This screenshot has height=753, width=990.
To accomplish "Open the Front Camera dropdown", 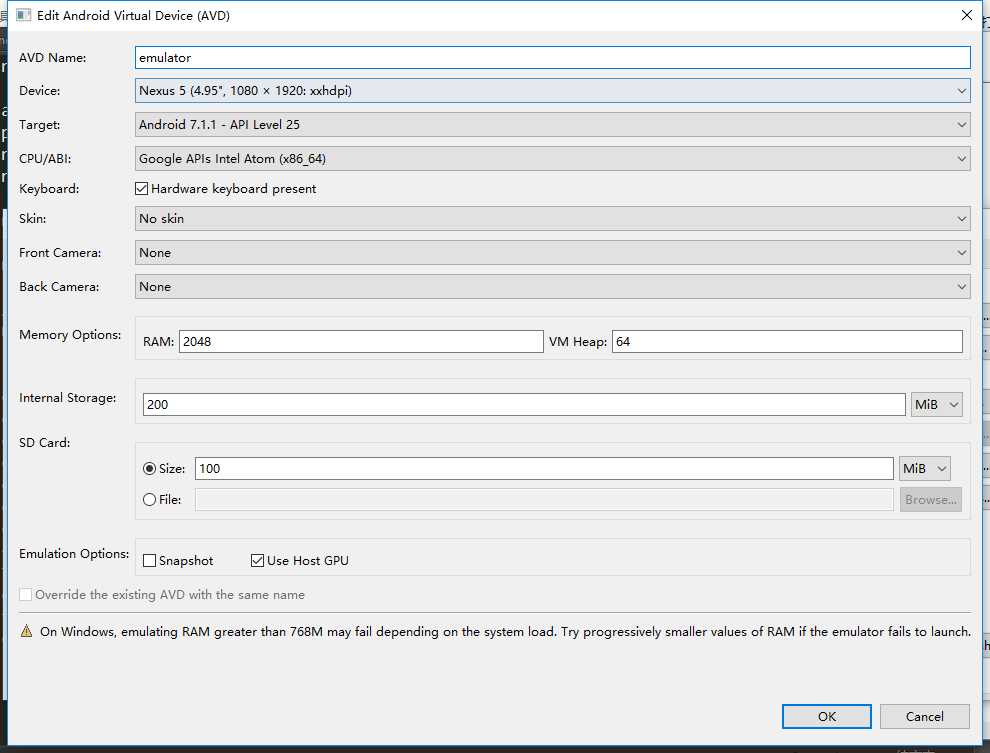I will pos(552,253).
